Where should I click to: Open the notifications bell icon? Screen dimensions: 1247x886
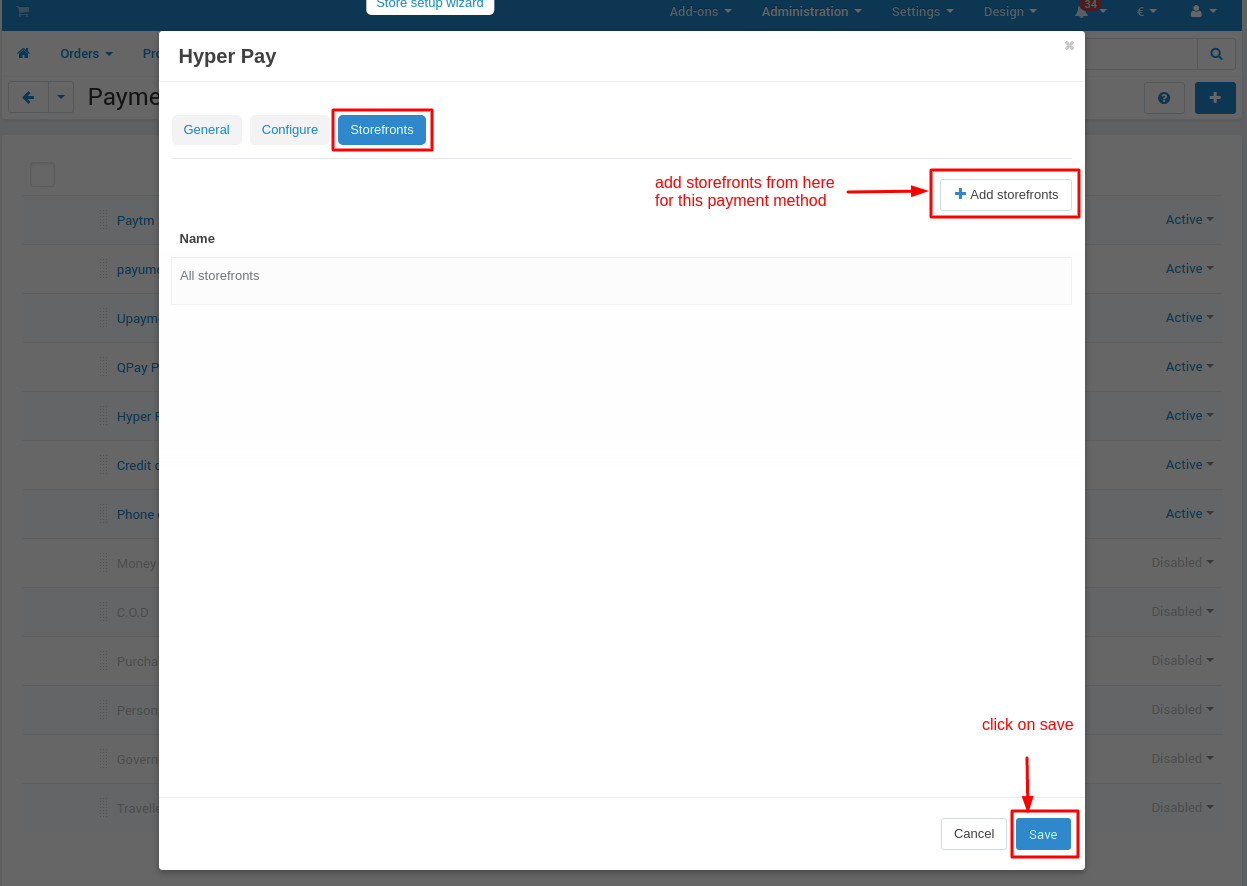tap(1081, 12)
